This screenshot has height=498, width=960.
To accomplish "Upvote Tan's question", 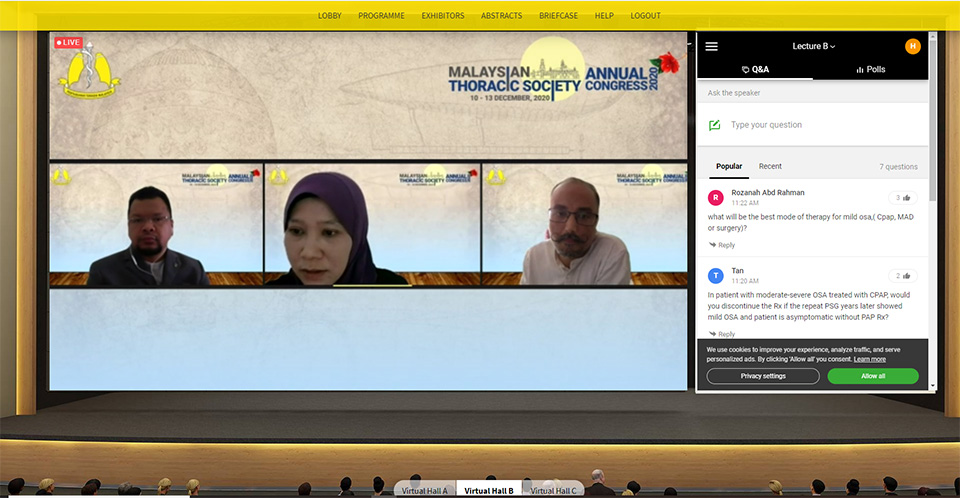I will pos(903,276).
